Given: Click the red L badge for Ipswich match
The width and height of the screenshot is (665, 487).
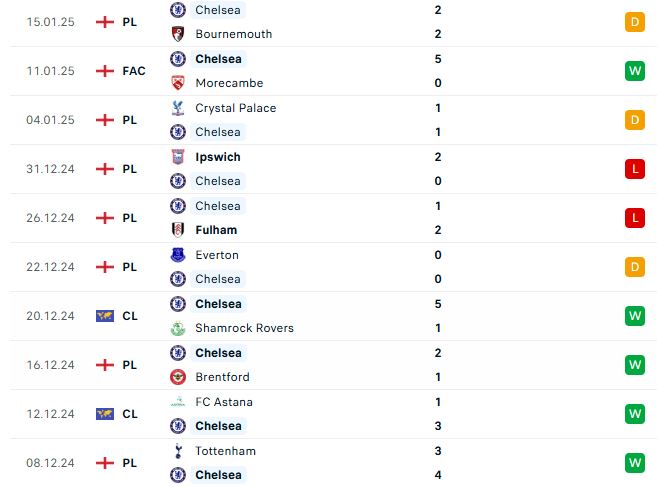Looking at the screenshot, I should pos(634,169).
